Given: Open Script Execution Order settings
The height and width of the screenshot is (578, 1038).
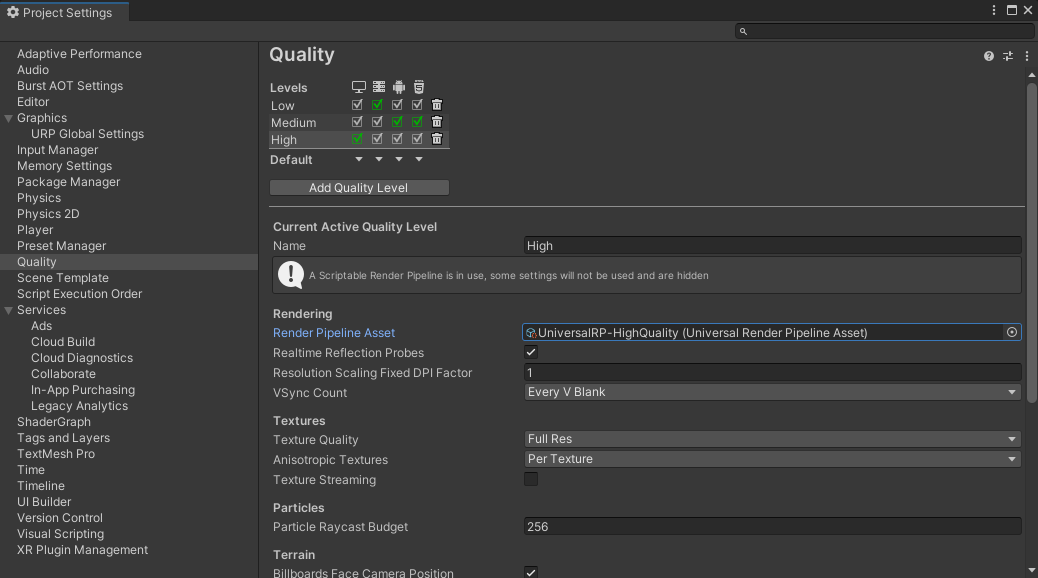Looking at the screenshot, I should pyautogui.click(x=79, y=294).
